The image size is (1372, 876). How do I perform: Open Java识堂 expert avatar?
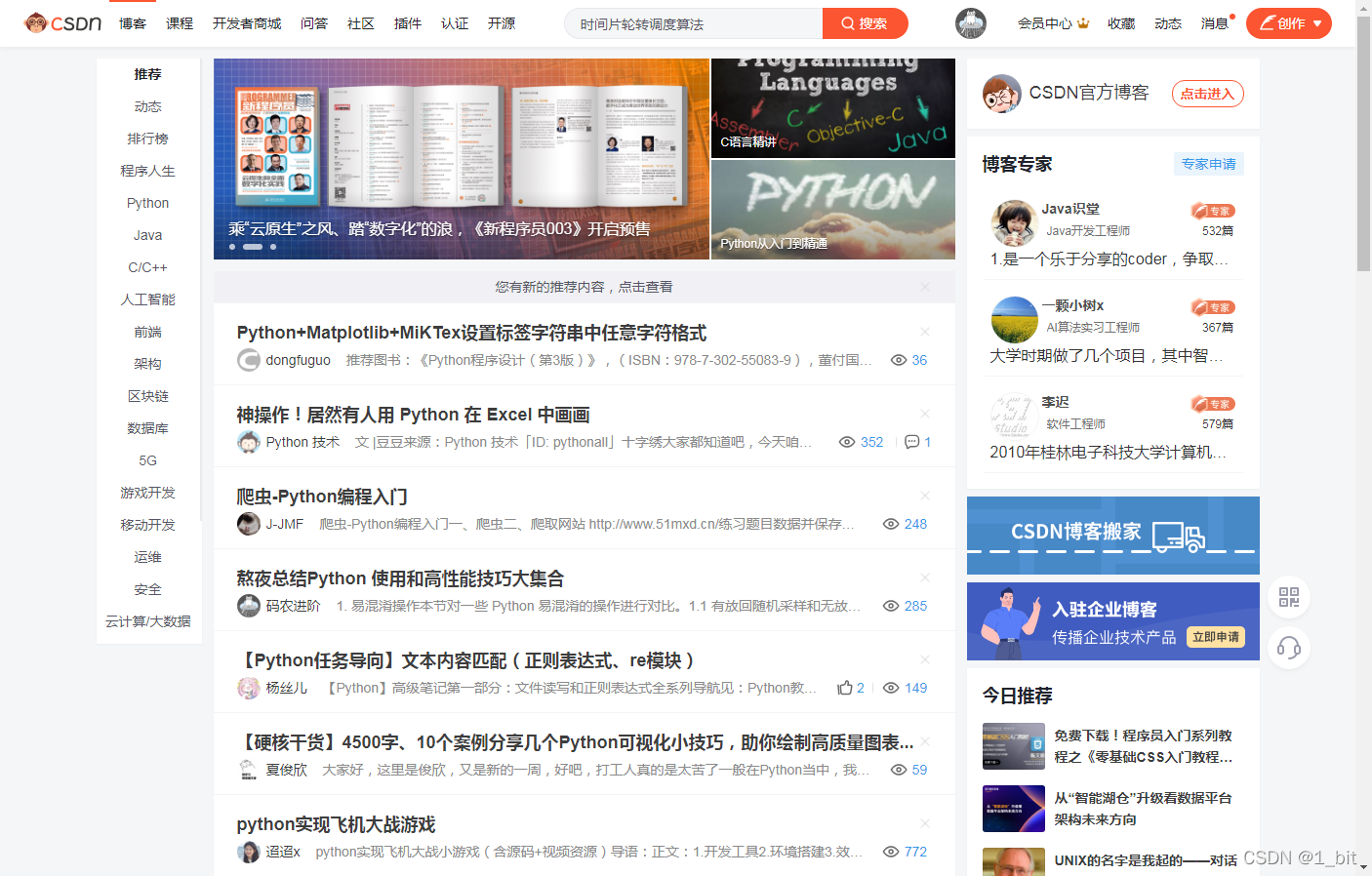click(x=1014, y=223)
